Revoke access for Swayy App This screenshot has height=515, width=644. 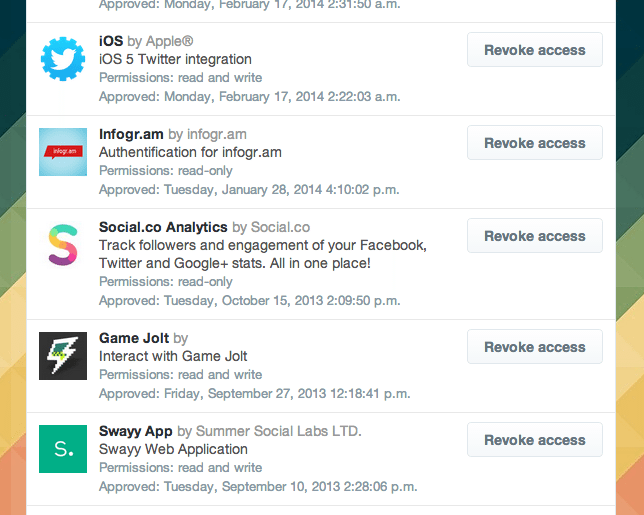coord(535,440)
